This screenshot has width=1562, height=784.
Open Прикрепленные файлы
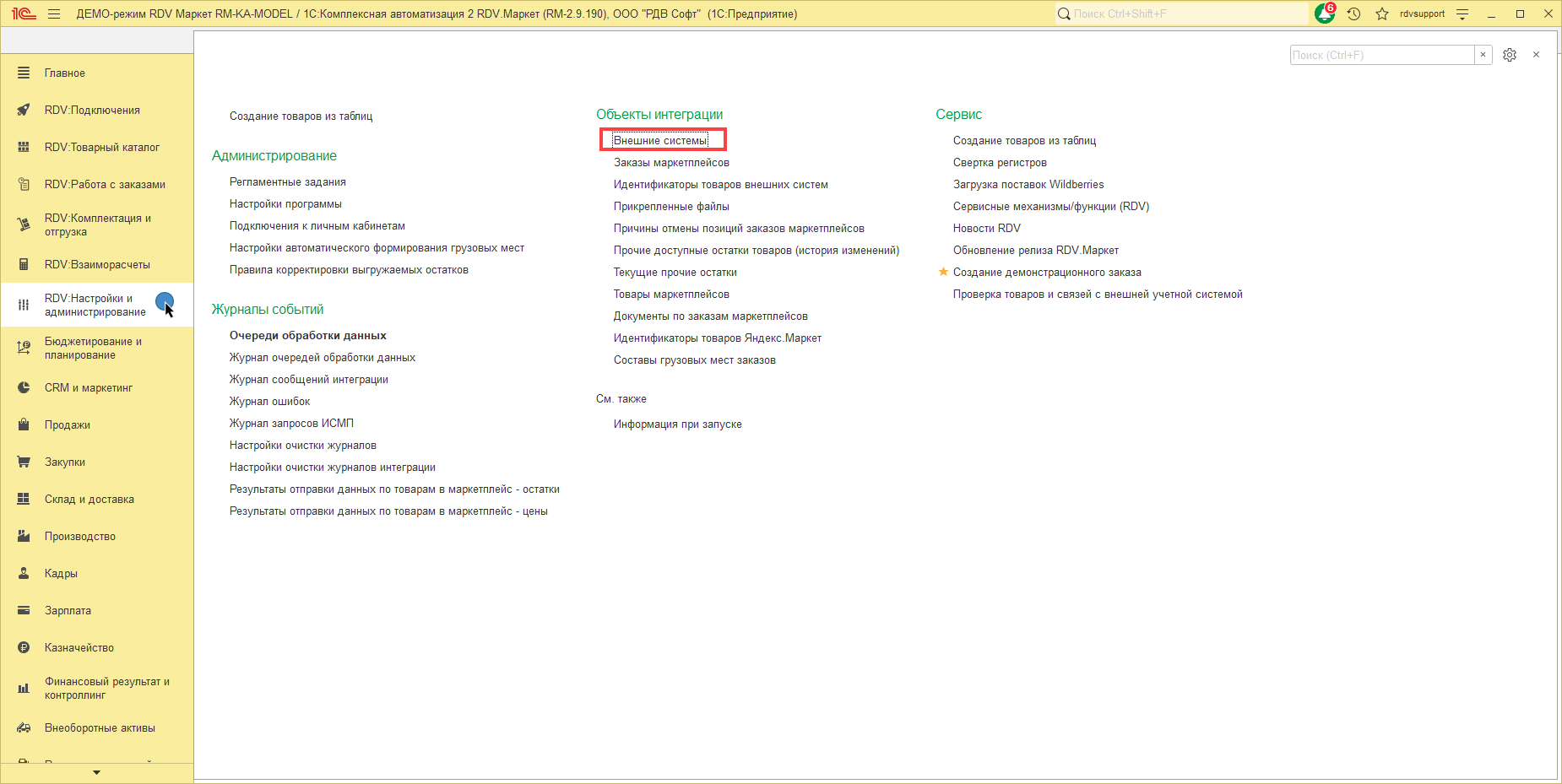[x=671, y=206]
